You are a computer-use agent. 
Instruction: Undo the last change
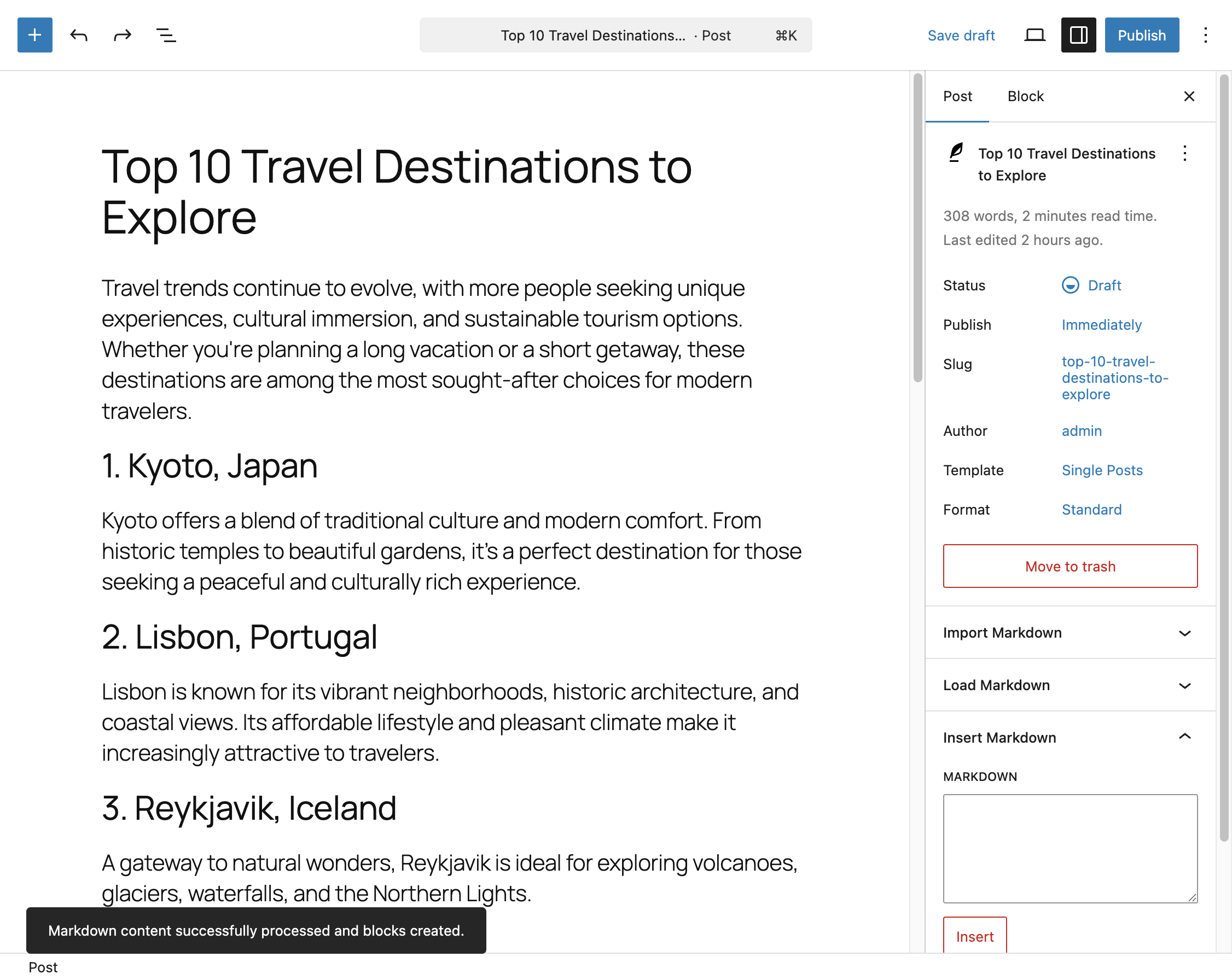(79, 35)
